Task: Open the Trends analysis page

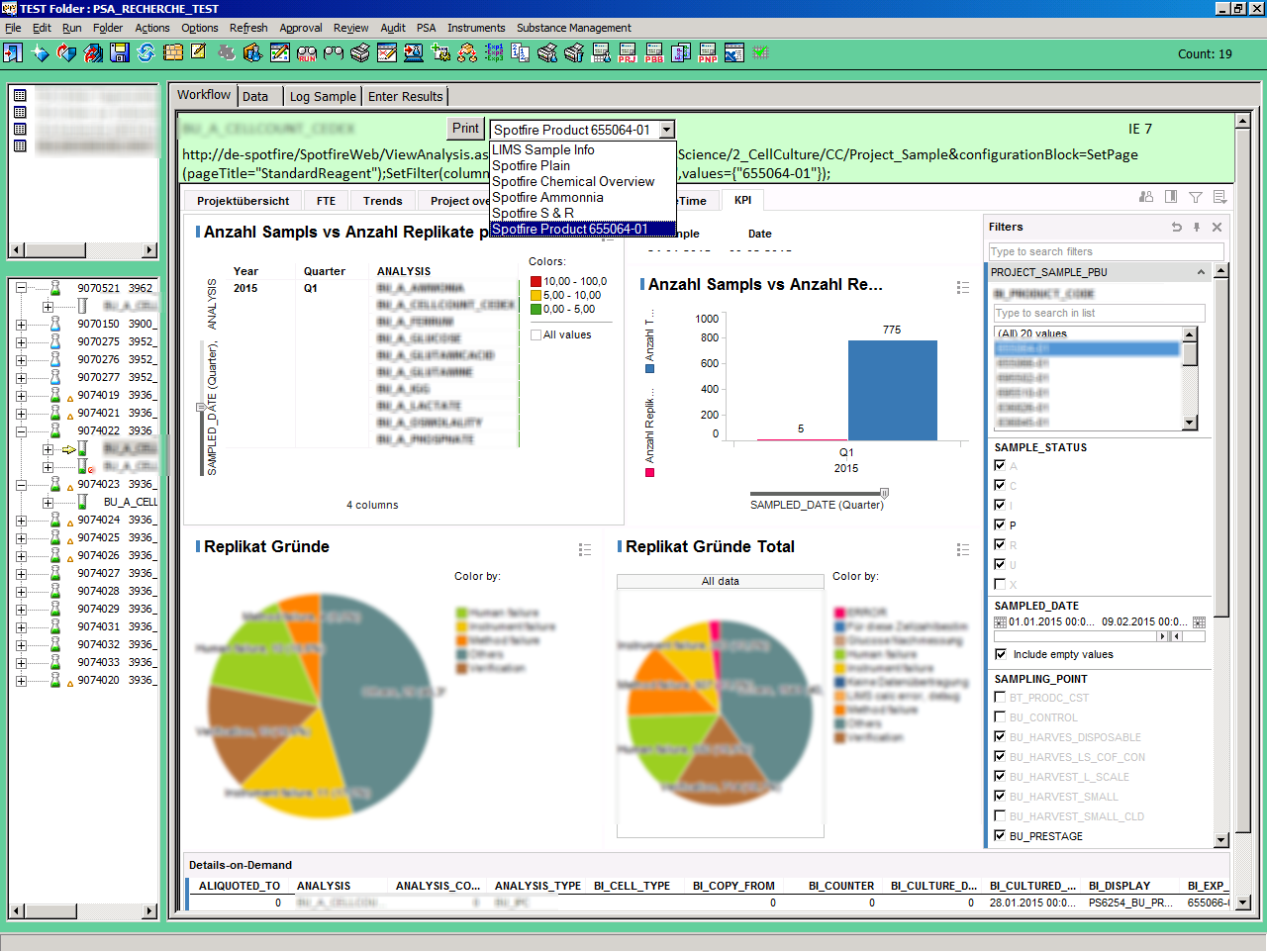Action: point(382,201)
